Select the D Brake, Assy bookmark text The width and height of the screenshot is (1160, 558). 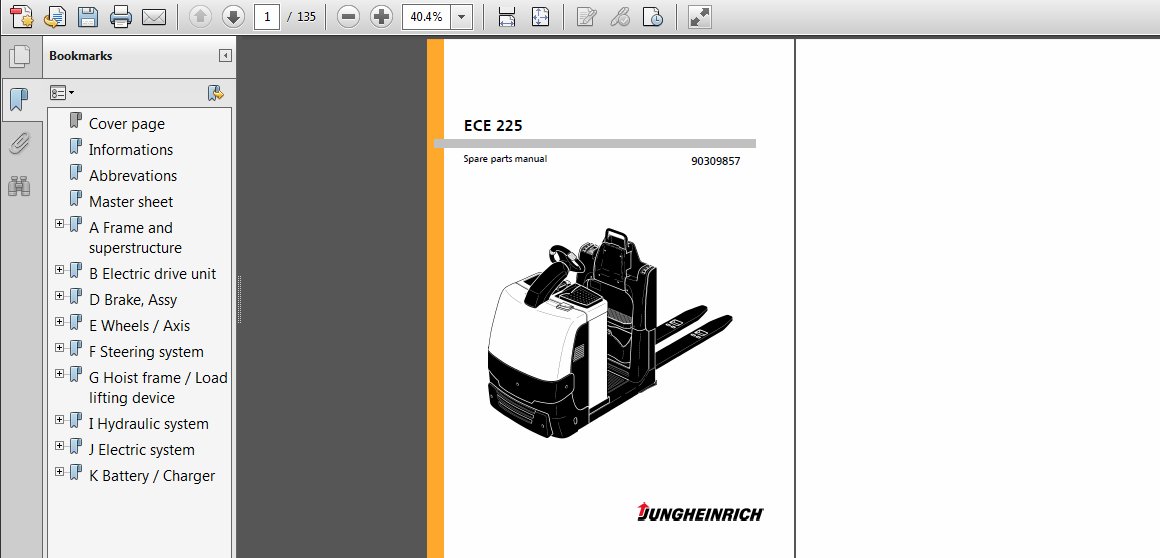click(x=133, y=300)
